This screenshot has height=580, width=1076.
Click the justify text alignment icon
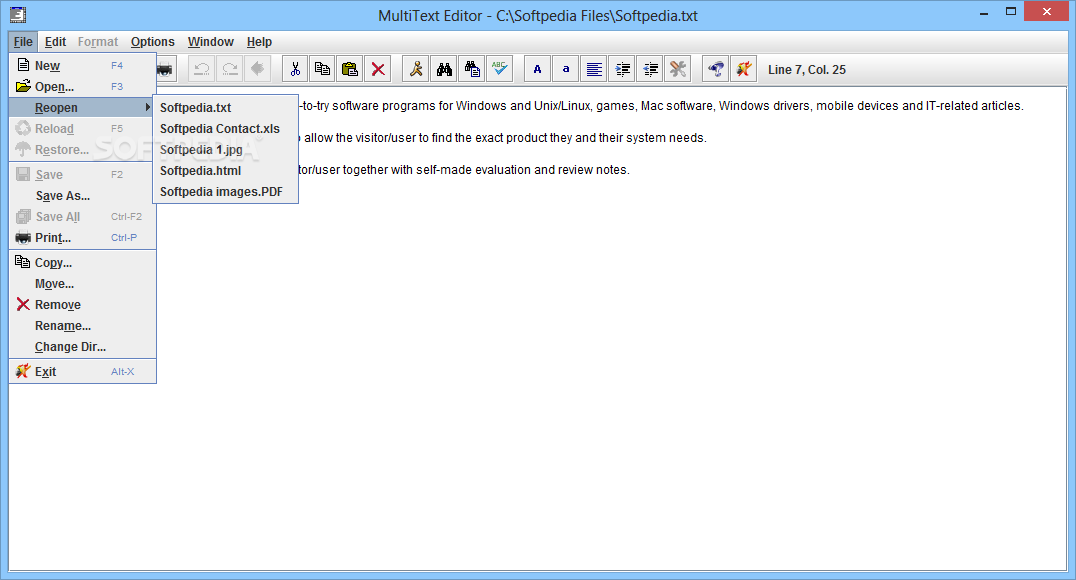click(594, 69)
